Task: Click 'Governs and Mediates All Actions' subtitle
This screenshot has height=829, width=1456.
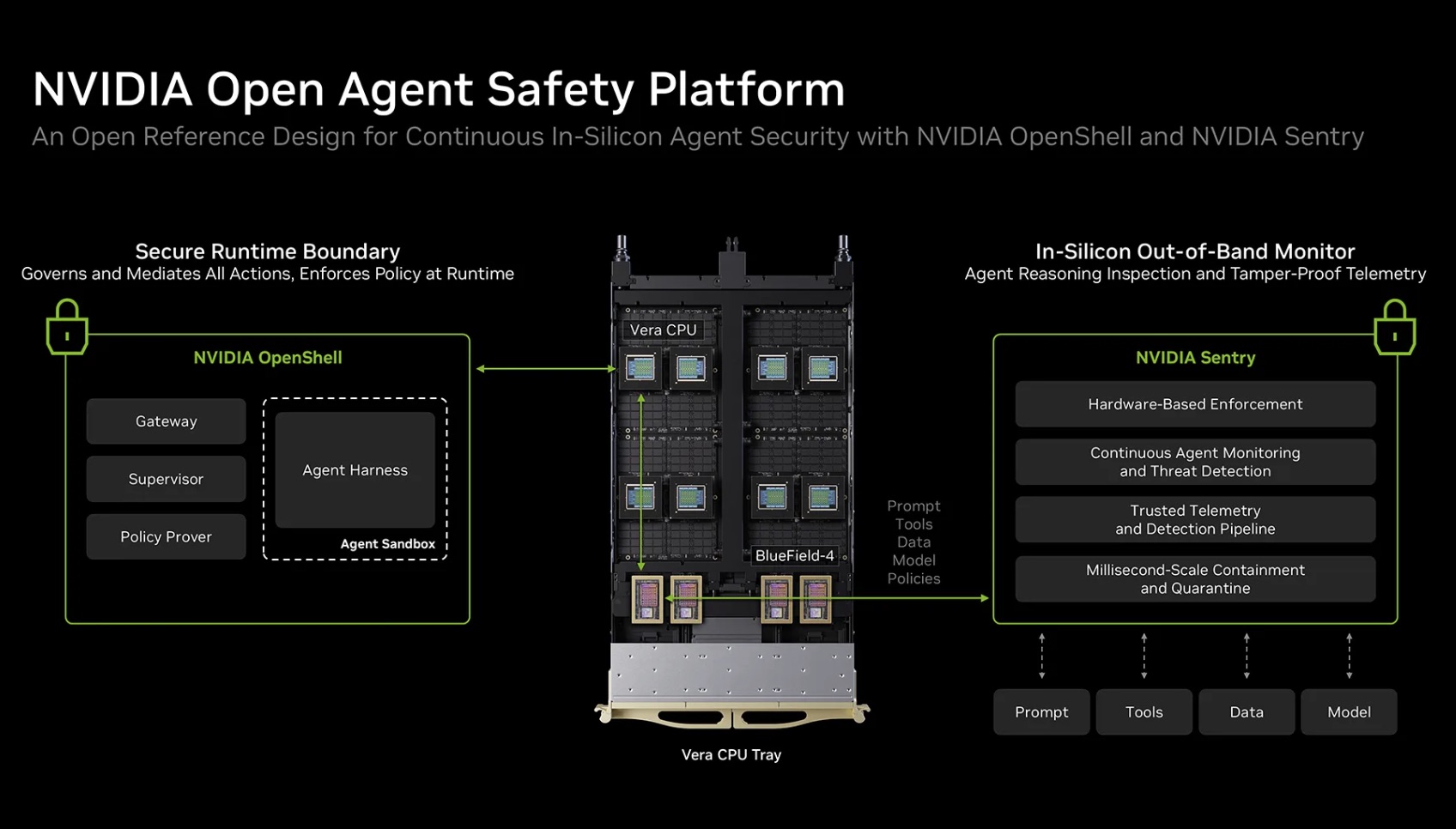Action: coord(268,274)
